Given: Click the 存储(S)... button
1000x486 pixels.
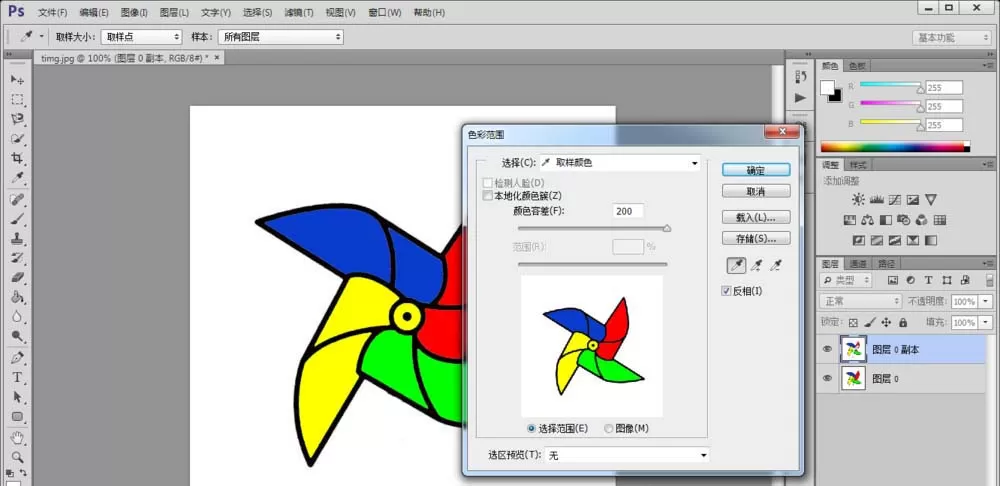Looking at the screenshot, I should click(x=756, y=239).
